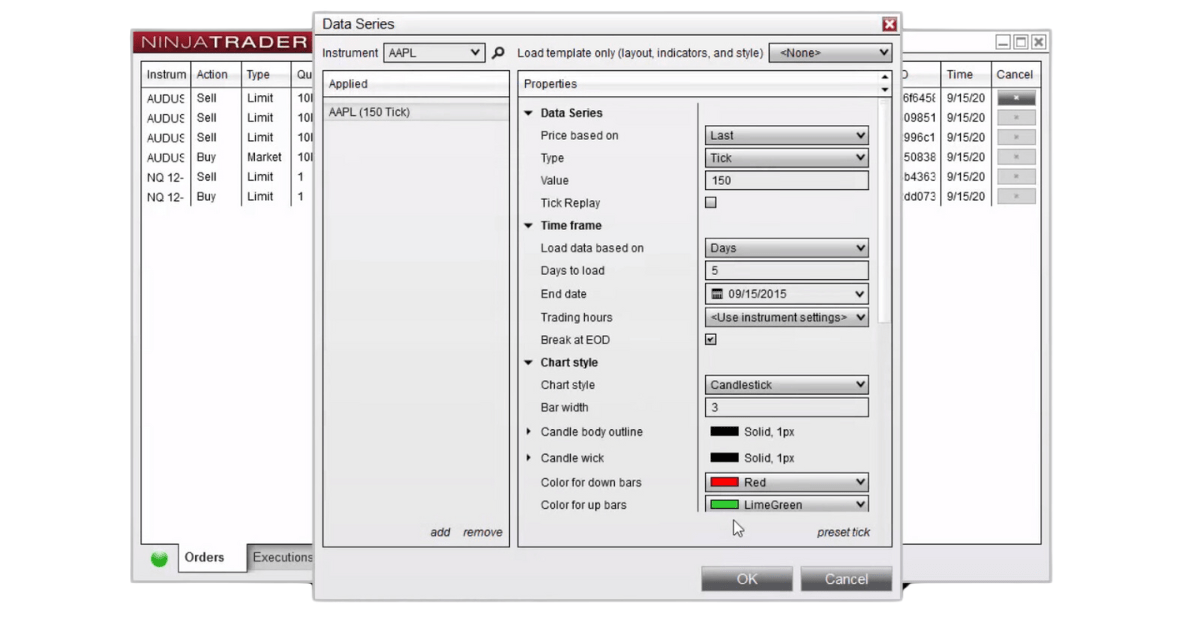The height and width of the screenshot is (628, 1200).
Task: Click the add link under Applied
Action: pos(440,533)
